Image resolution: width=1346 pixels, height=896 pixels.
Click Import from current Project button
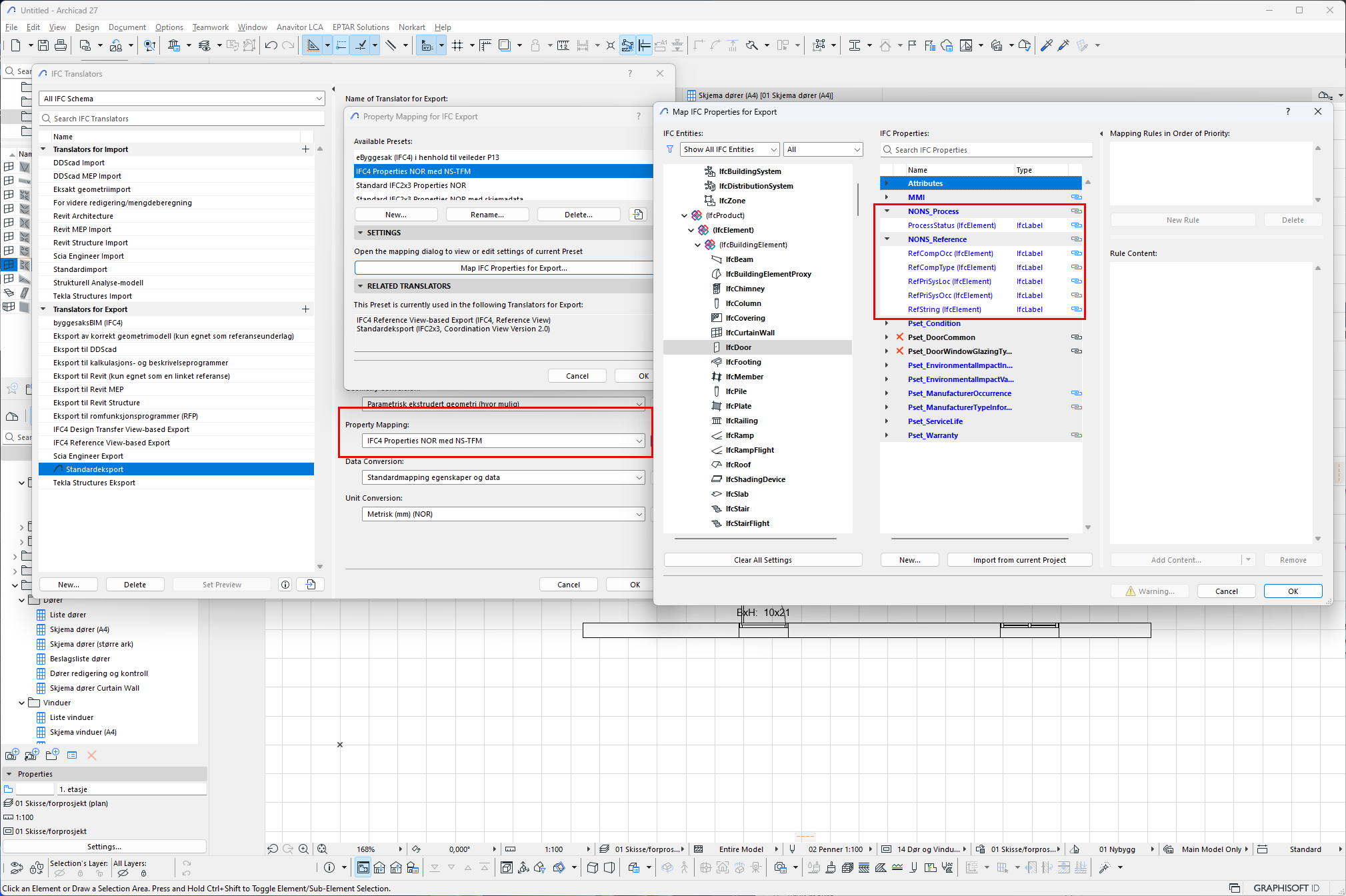[1019, 560]
